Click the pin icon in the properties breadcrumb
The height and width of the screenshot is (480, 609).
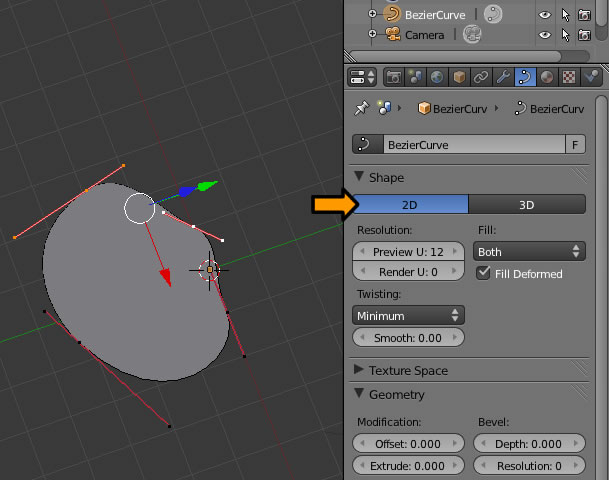click(360, 108)
